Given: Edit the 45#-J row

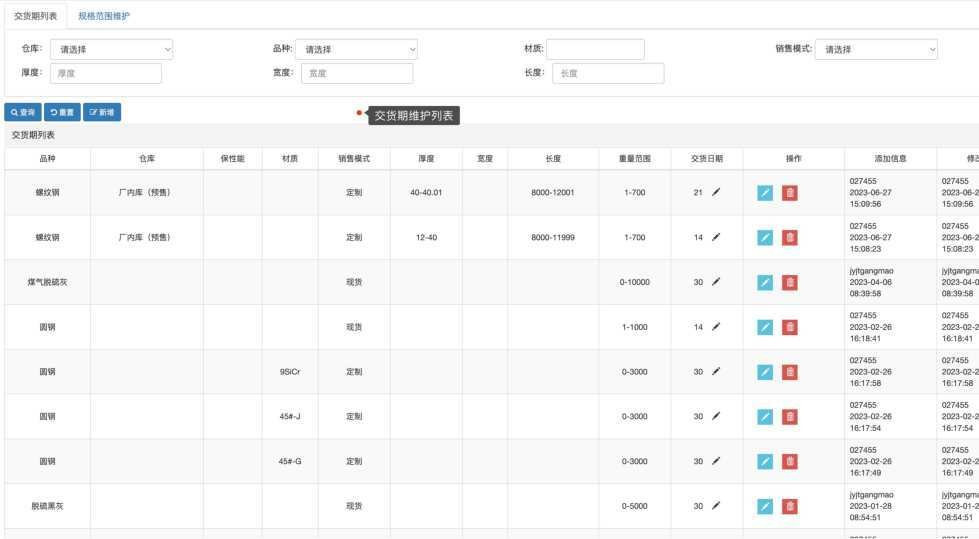Looking at the screenshot, I should coord(765,417).
